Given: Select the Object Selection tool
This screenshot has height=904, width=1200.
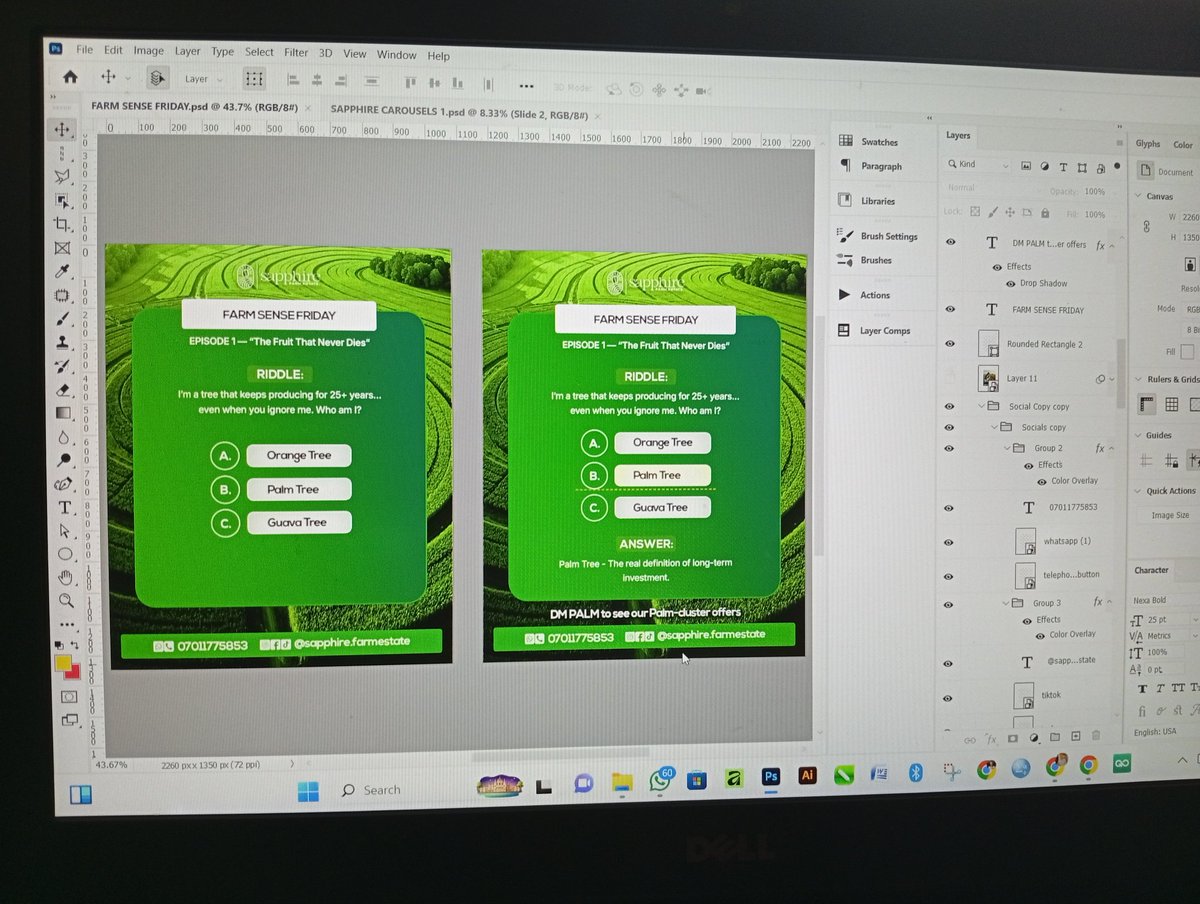Looking at the screenshot, I should tap(62, 200).
